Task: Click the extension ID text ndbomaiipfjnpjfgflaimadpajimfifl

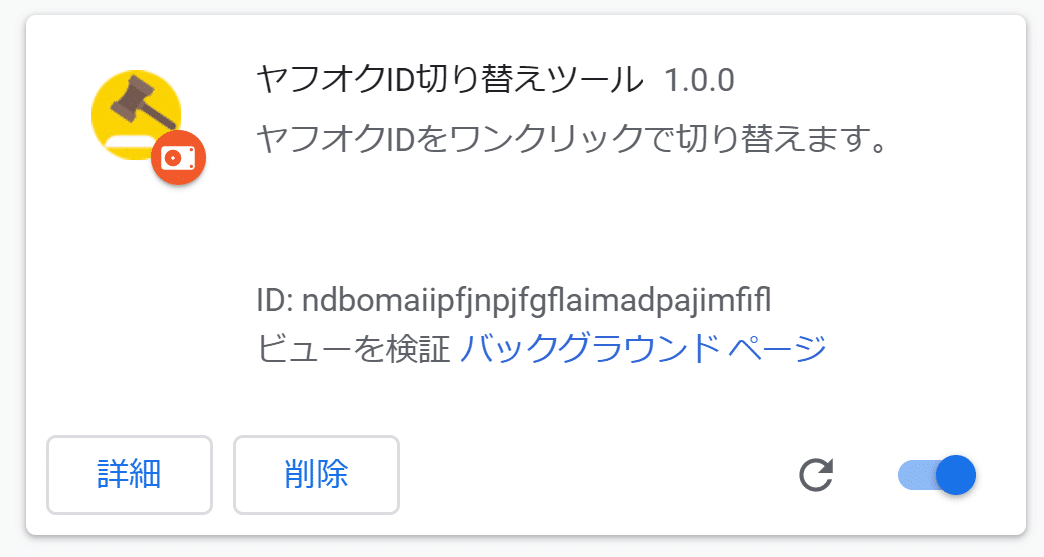Action: coord(537,301)
